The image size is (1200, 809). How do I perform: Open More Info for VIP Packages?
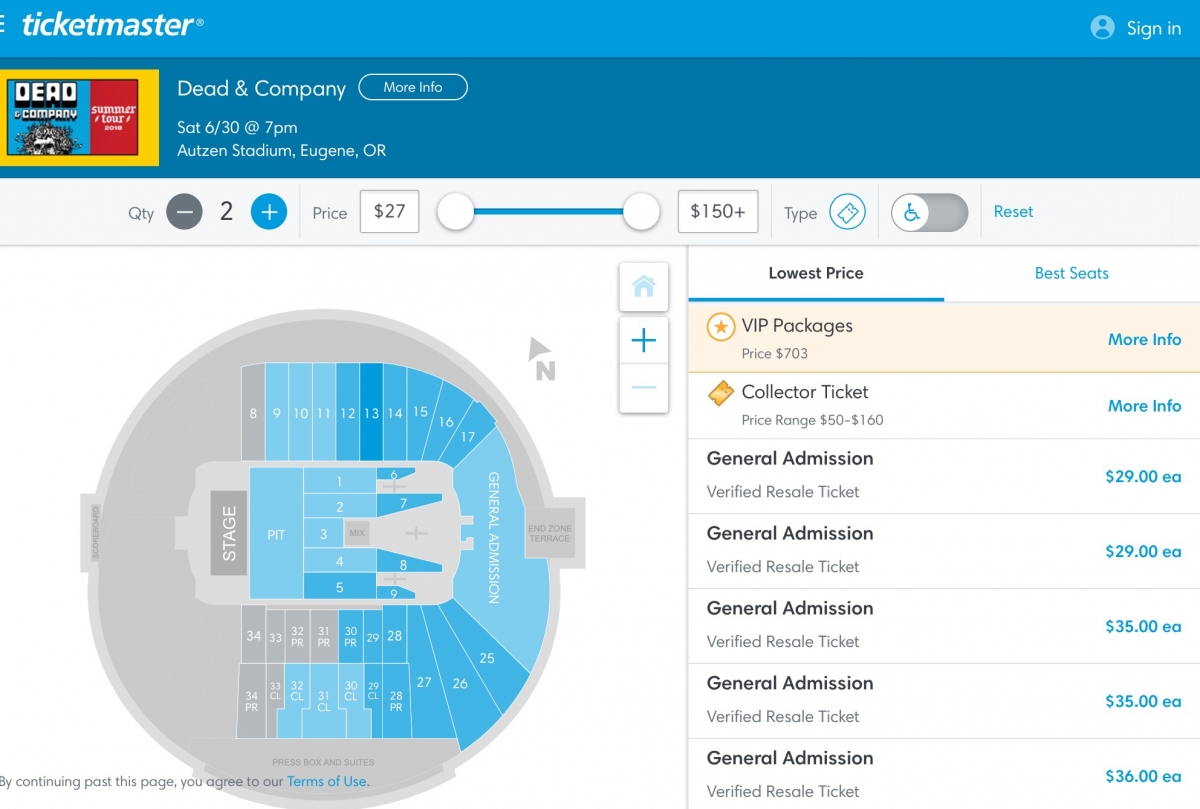pos(1144,339)
